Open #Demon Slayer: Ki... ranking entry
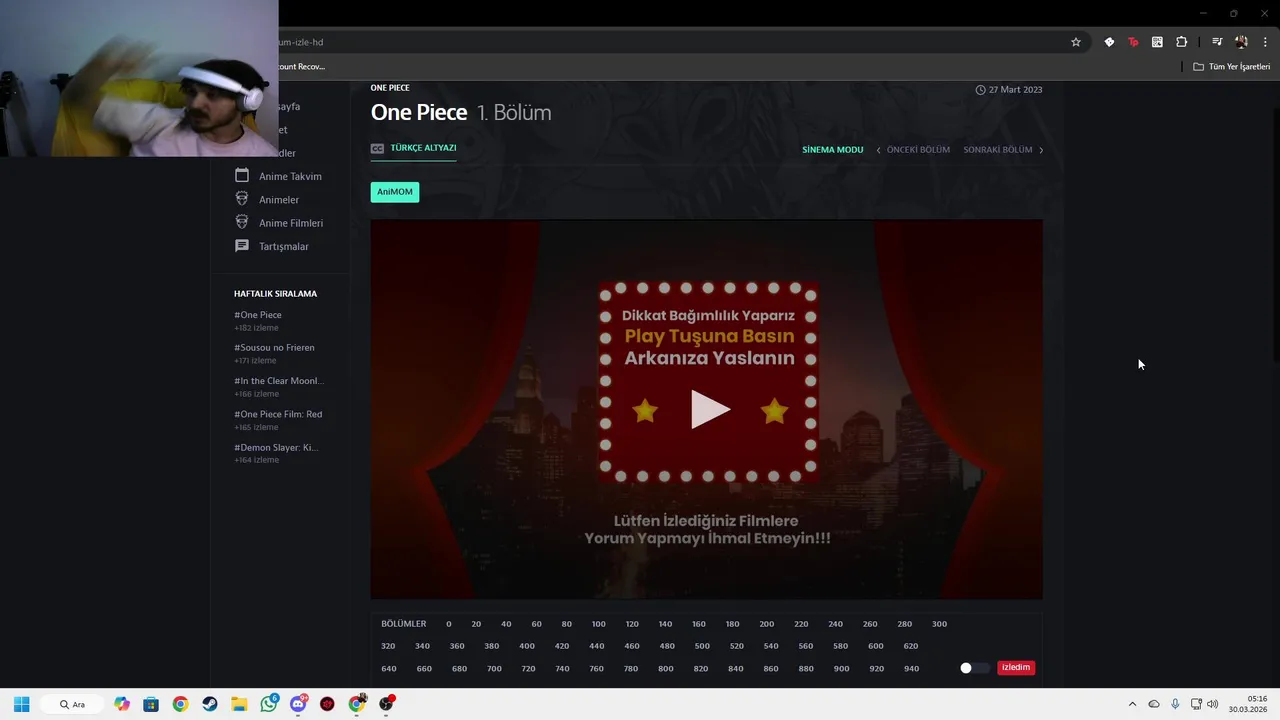The image size is (1280, 720). point(276,448)
